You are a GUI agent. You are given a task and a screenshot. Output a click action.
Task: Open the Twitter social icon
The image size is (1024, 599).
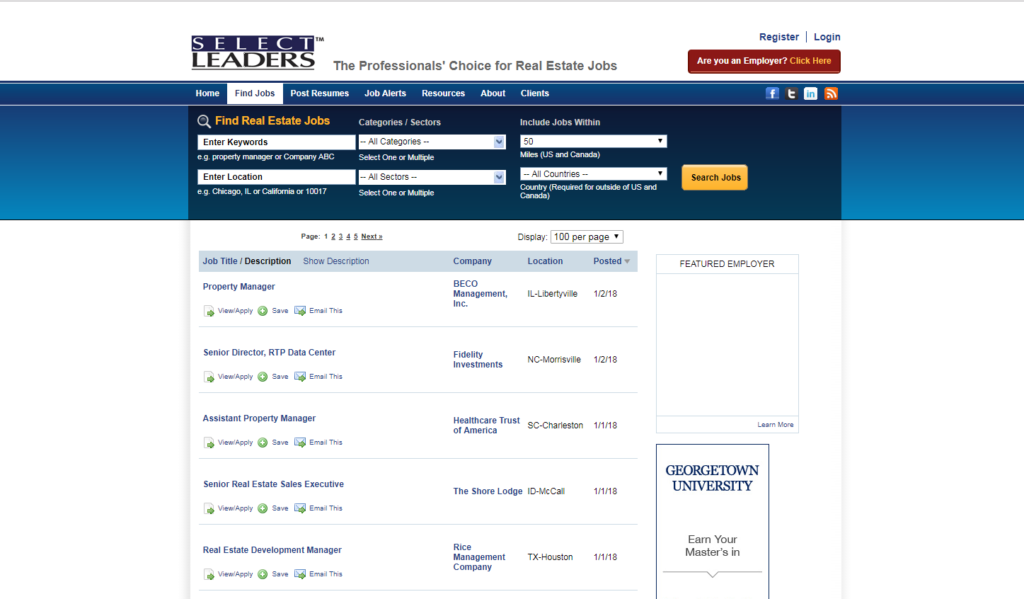point(792,93)
